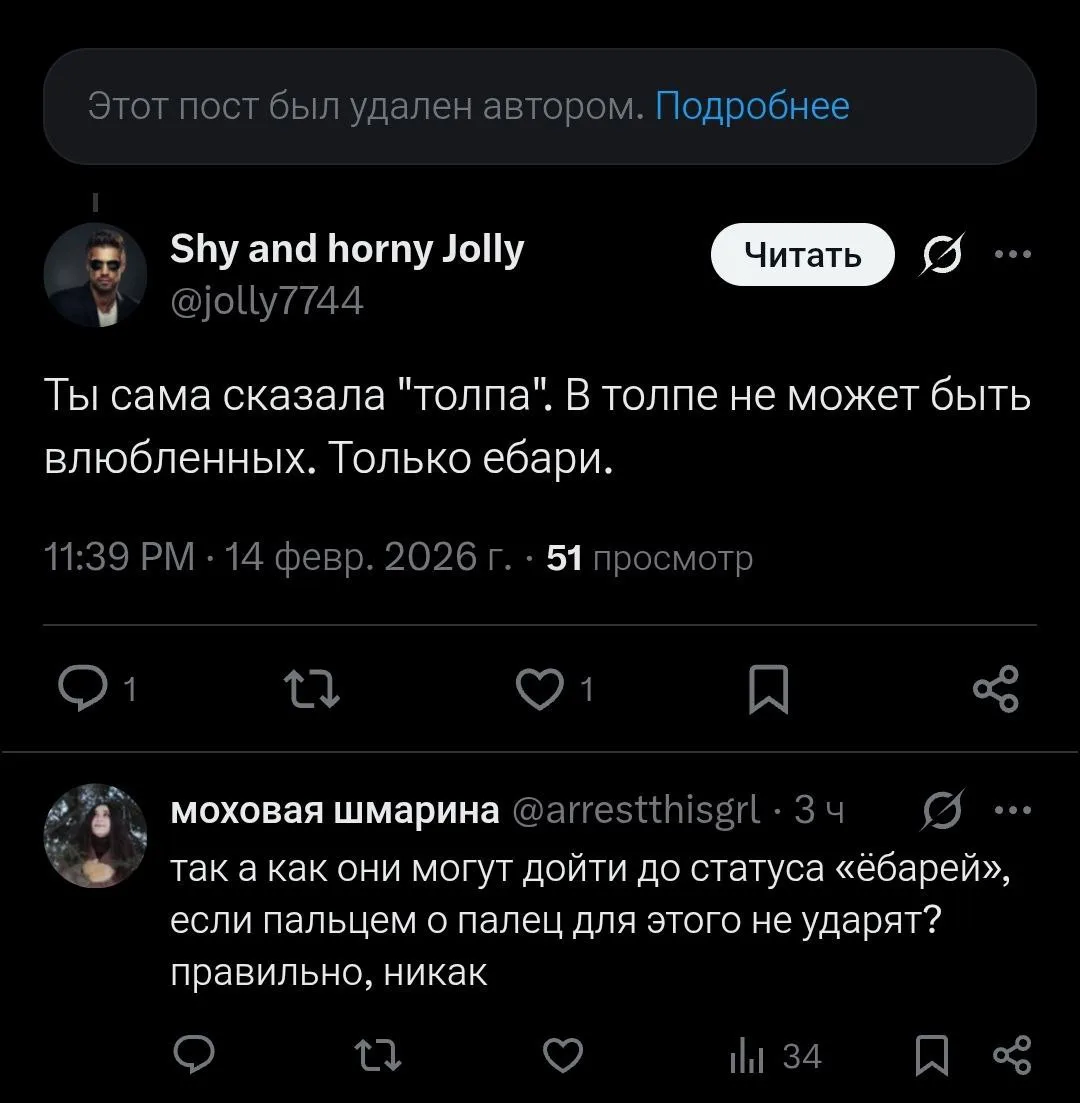
Task: Bookmark the main post
Action: [x=769, y=691]
